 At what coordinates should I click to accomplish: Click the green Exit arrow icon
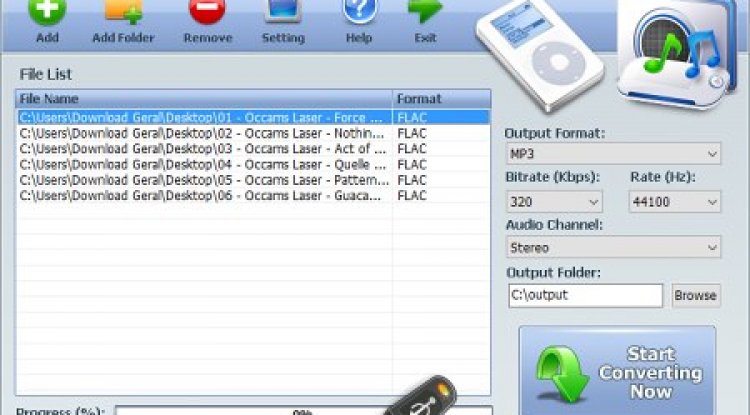(x=425, y=11)
